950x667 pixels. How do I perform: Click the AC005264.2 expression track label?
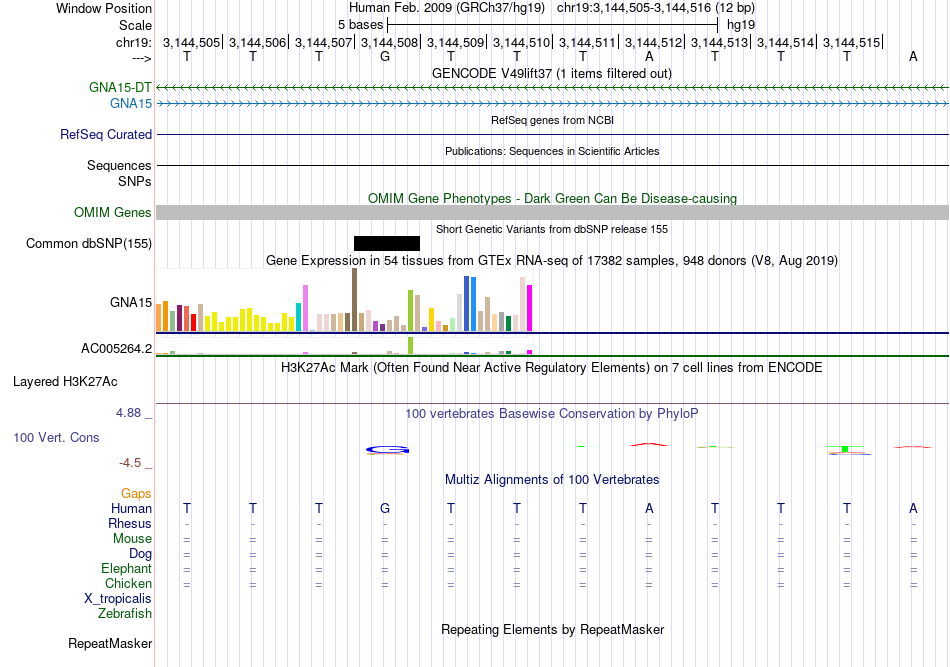click(117, 348)
